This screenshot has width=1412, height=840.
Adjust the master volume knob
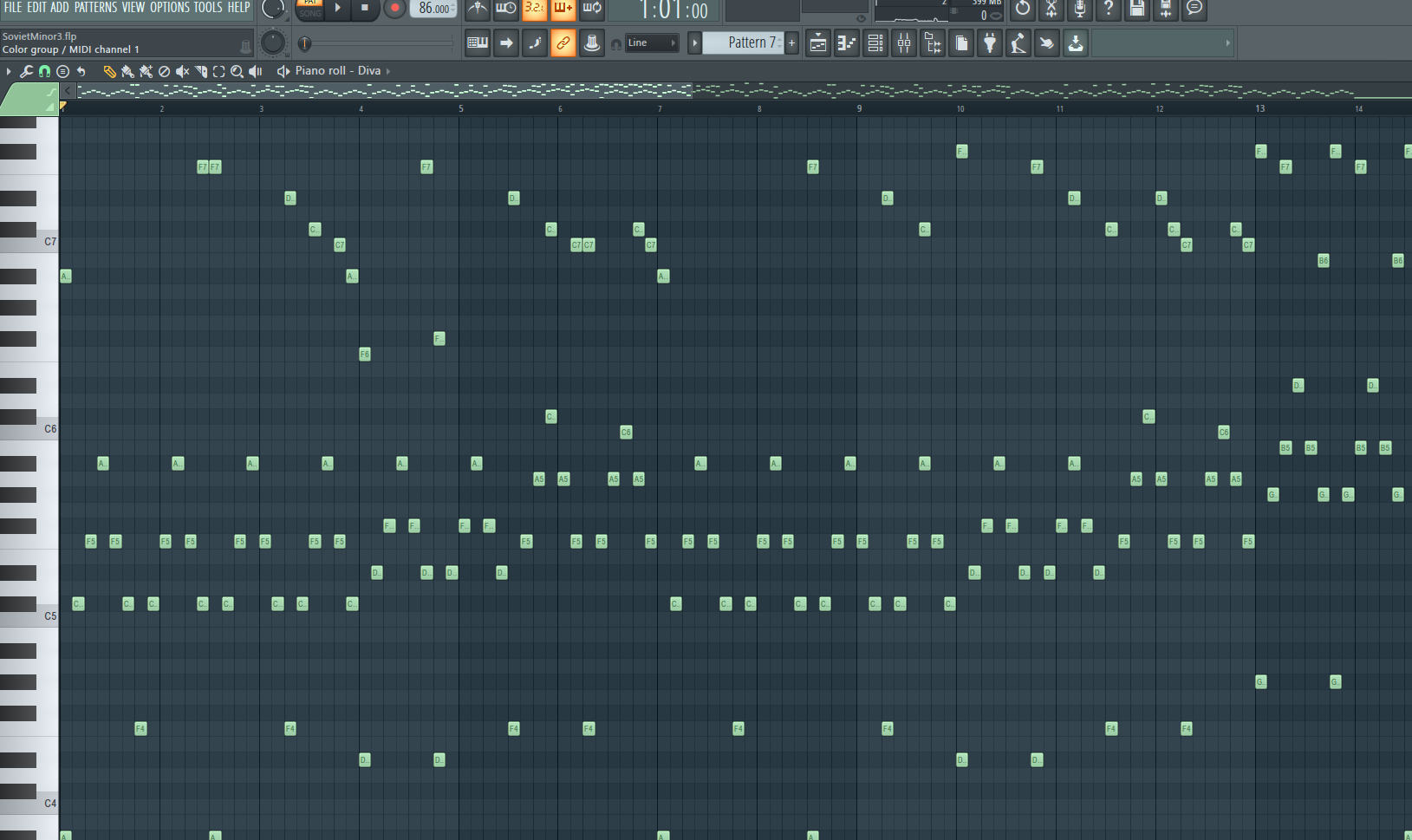coord(273,9)
